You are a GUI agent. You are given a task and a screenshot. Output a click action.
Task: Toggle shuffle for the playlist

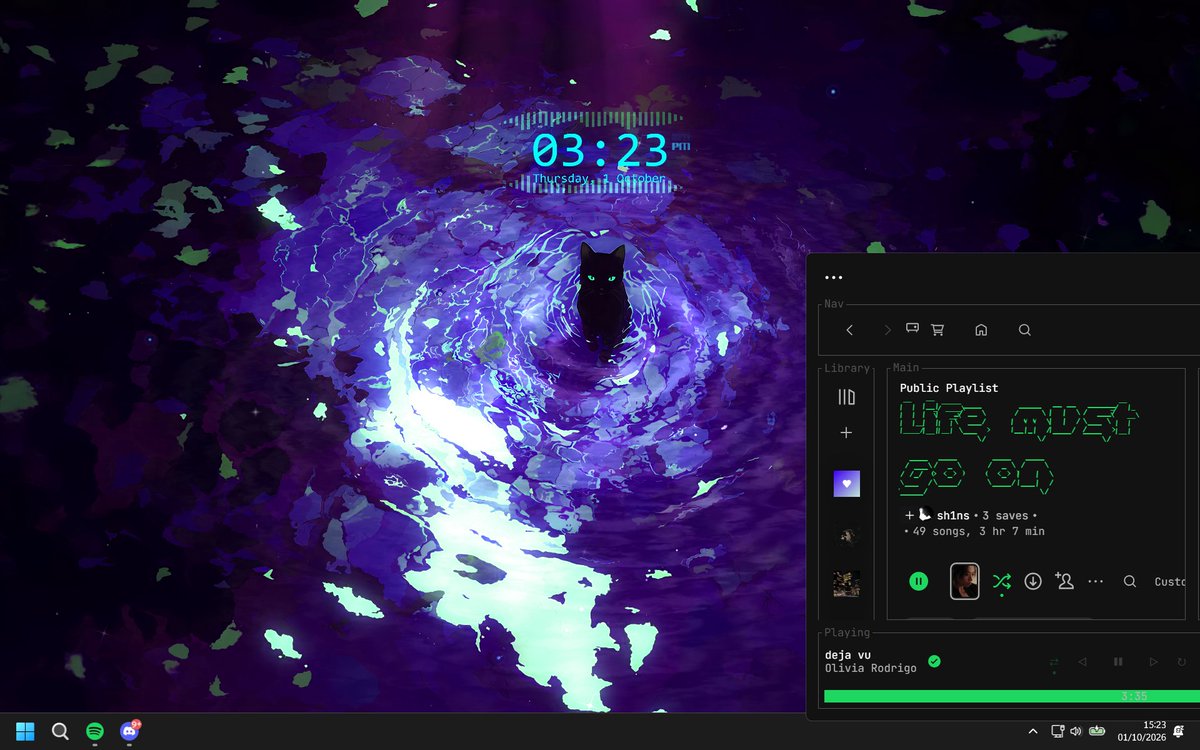(1001, 581)
